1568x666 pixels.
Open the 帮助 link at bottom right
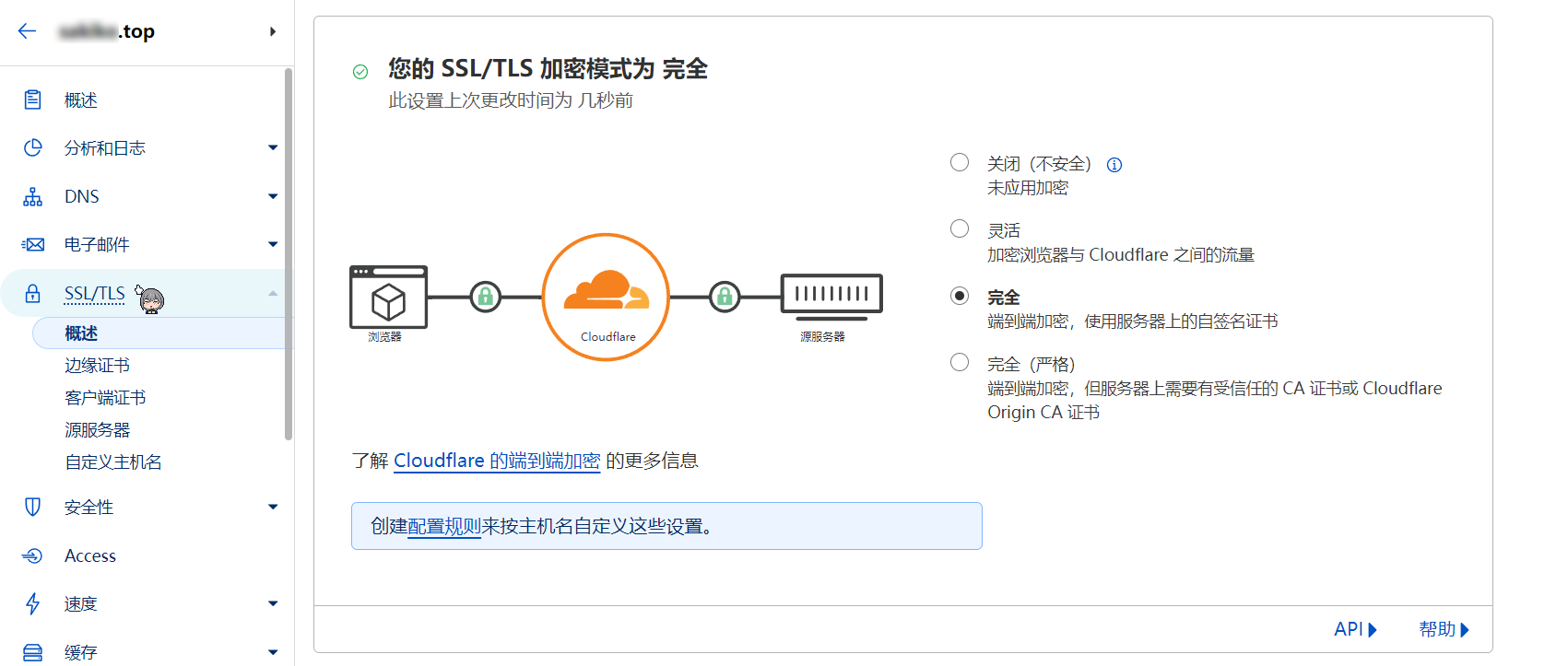(x=1444, y=629)
